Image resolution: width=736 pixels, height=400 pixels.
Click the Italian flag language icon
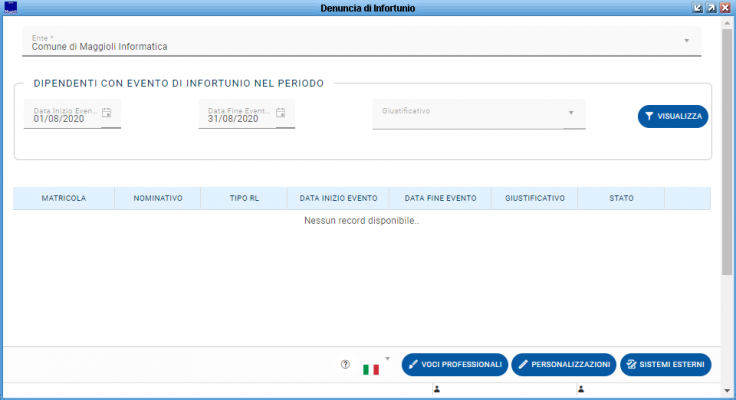pyautogui.click(x=371, y=369)
